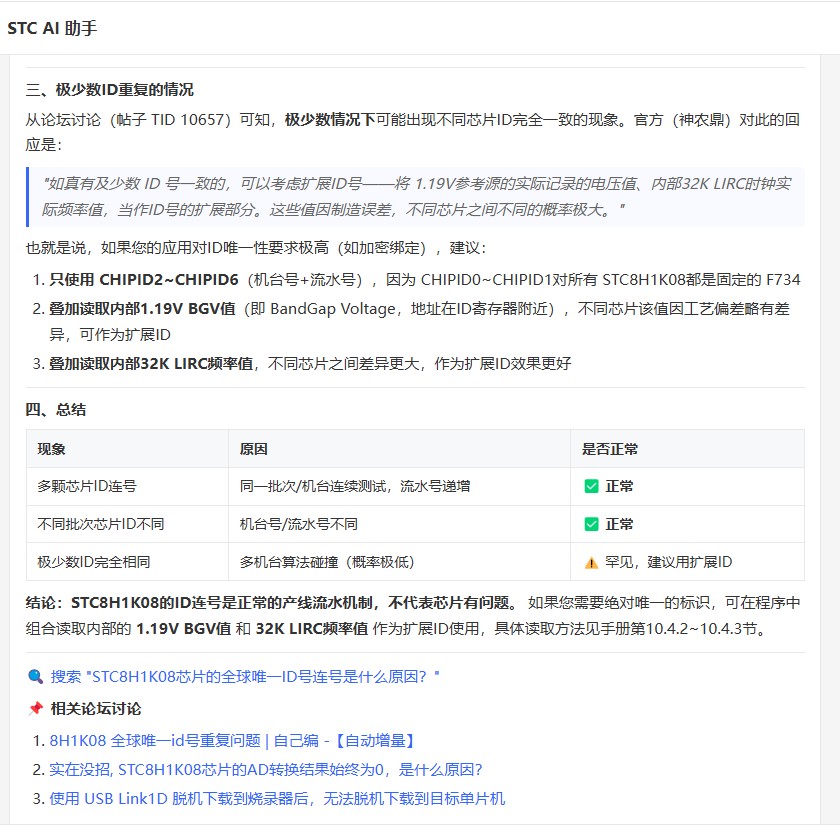This screenshot has width=840, height=833.
Task: Click bold text 1.19V BGV值 in conclusion
Action: (x=184, y=628)
